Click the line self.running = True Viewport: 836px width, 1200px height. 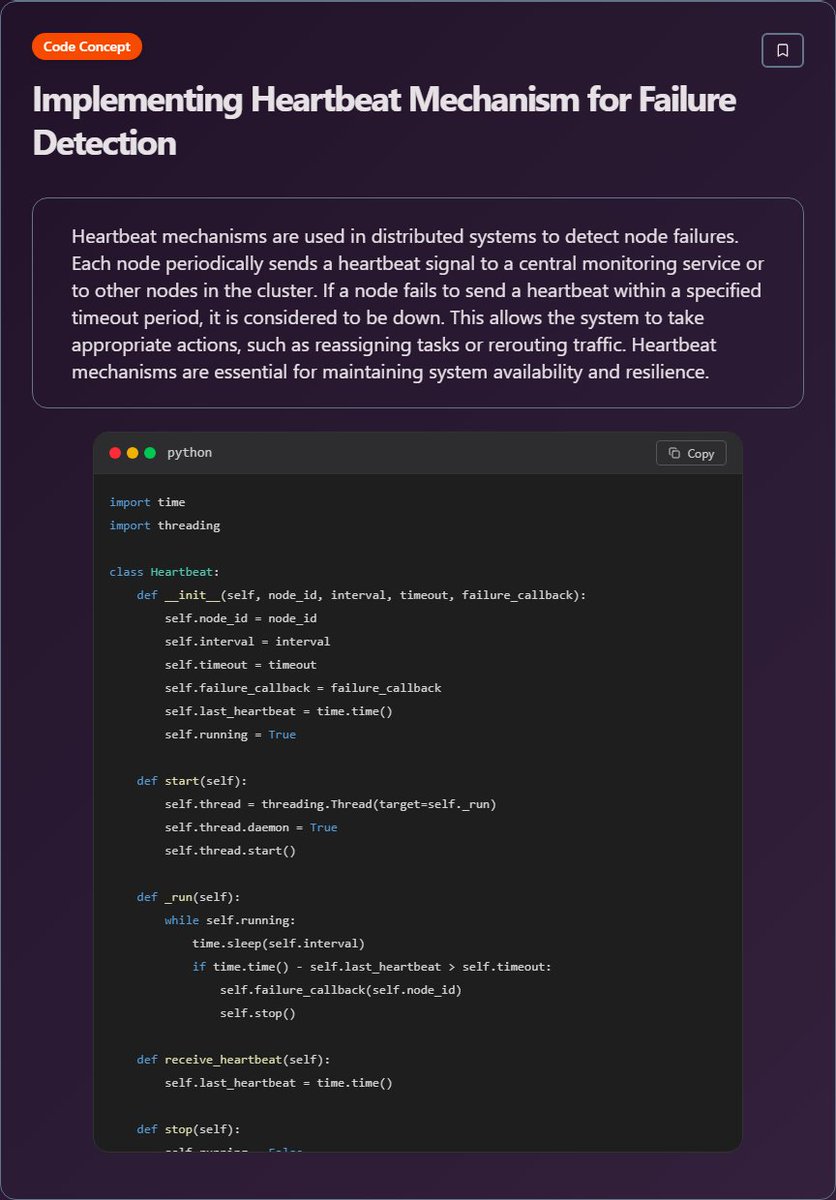click(x=231, y=734)
